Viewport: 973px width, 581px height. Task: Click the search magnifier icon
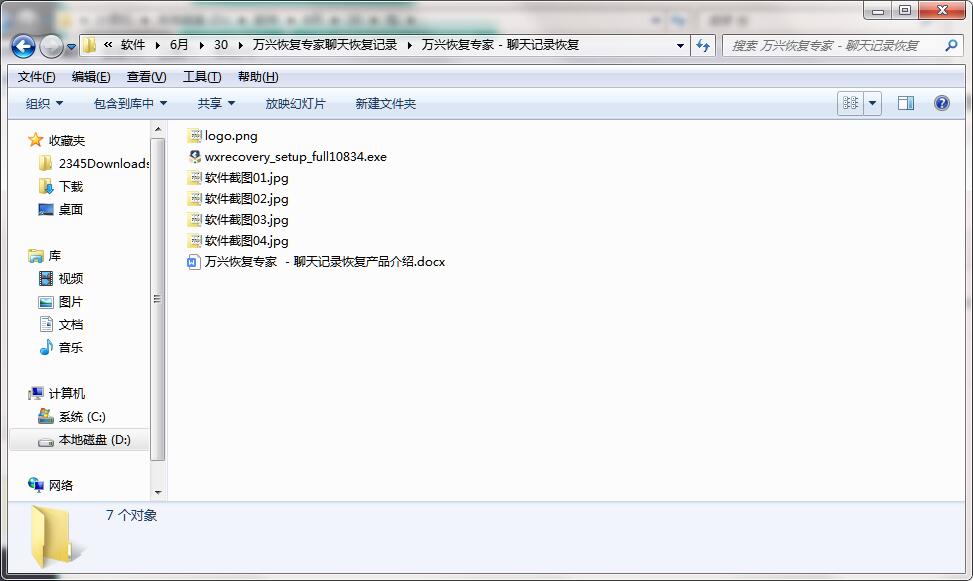(951, 45)
